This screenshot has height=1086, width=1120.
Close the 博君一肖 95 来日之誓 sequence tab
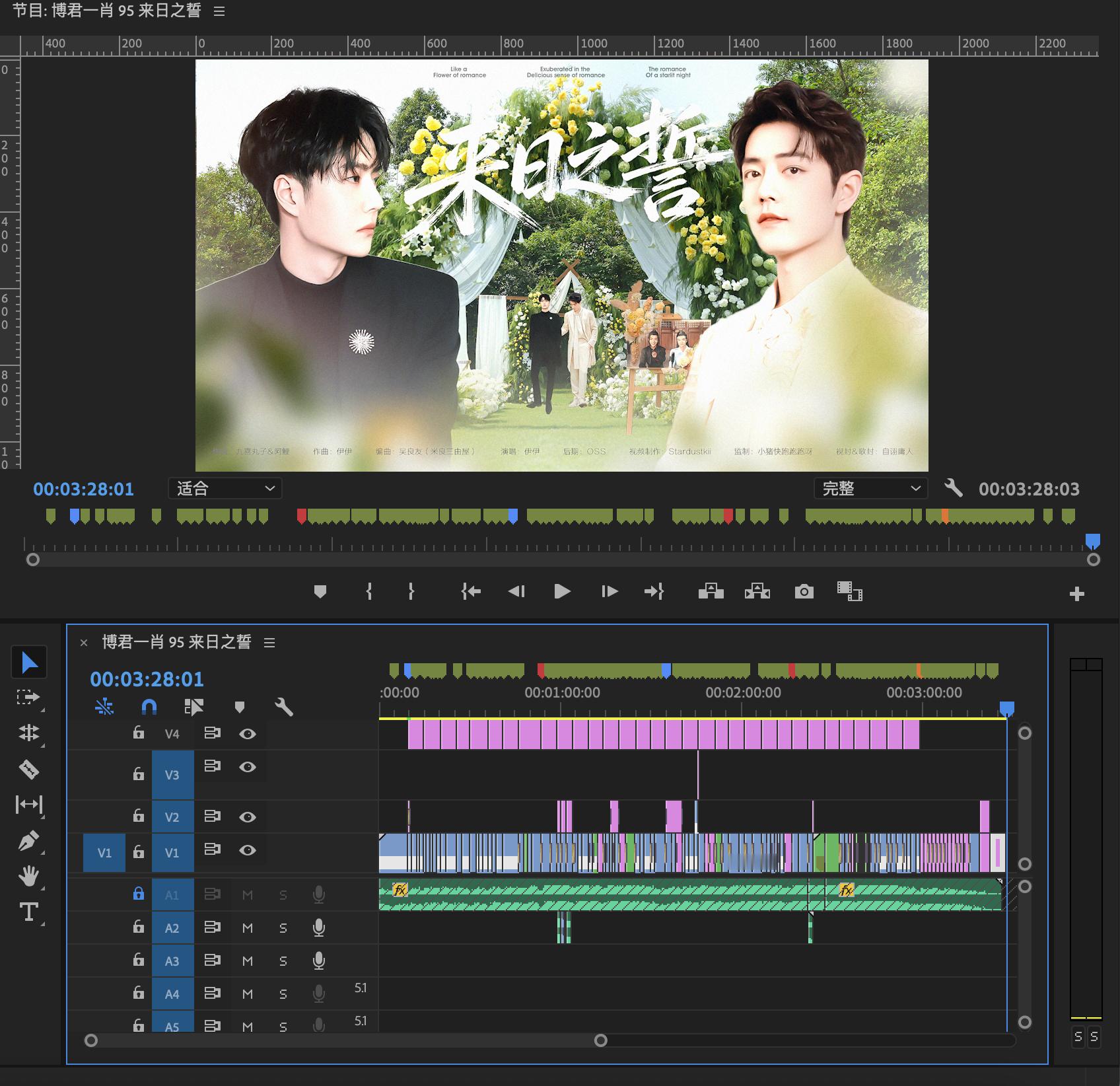coord(84,642)
